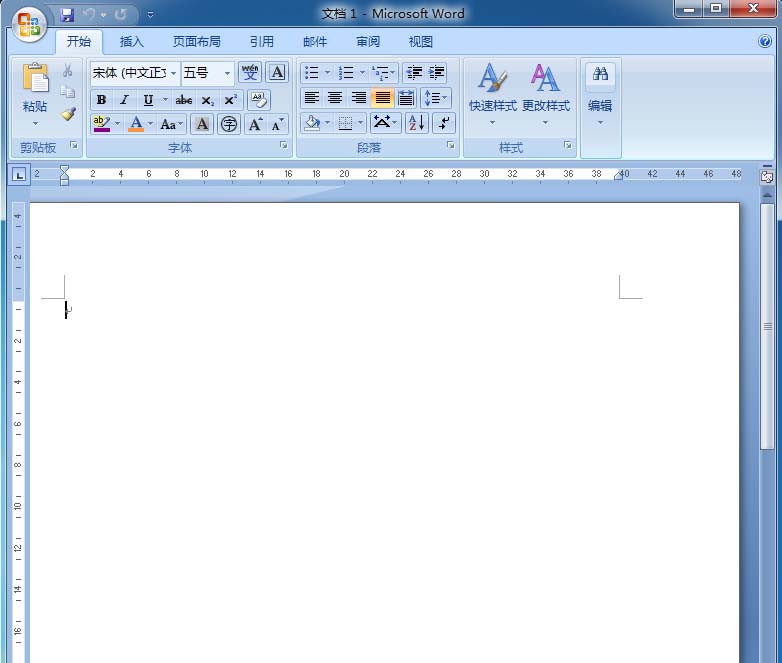Save document using floppy disk icon
The height and width of the screenshot is (663, 782).
pos(67,15)
